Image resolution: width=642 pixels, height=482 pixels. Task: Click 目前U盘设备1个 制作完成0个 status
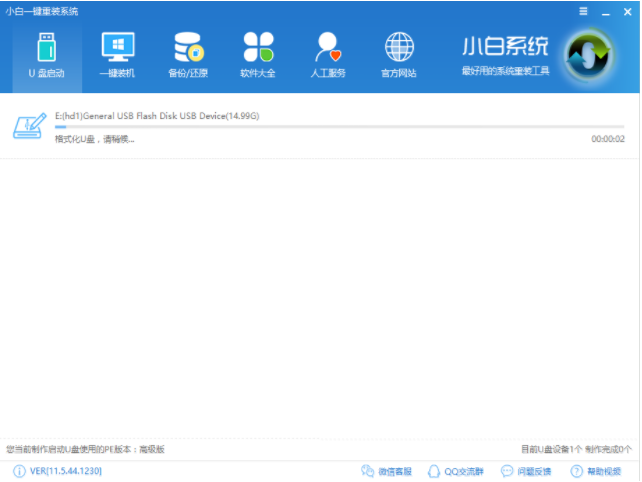[576, 449]
